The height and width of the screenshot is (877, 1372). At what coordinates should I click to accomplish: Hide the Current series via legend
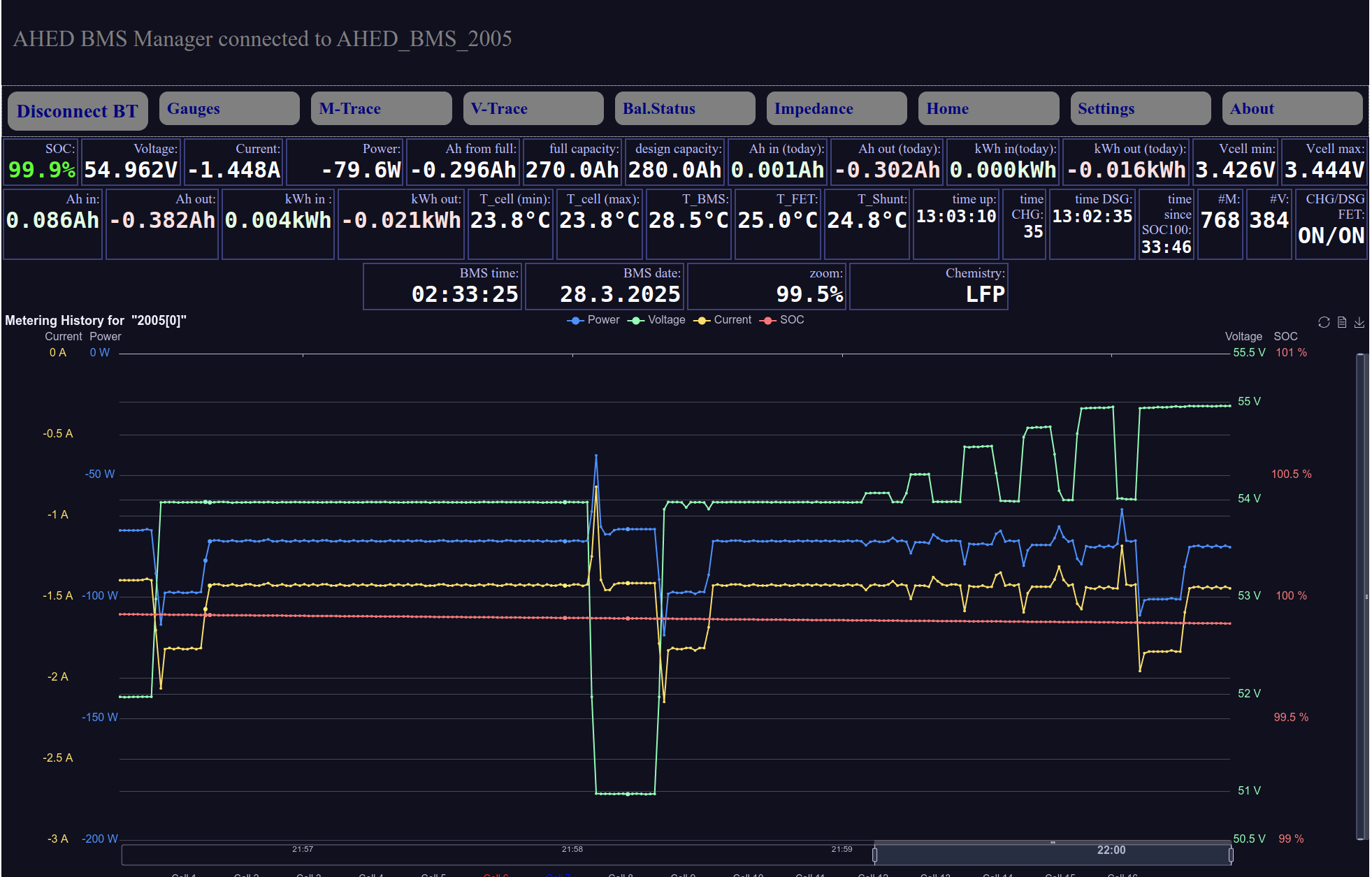click(x=723, y=320)
